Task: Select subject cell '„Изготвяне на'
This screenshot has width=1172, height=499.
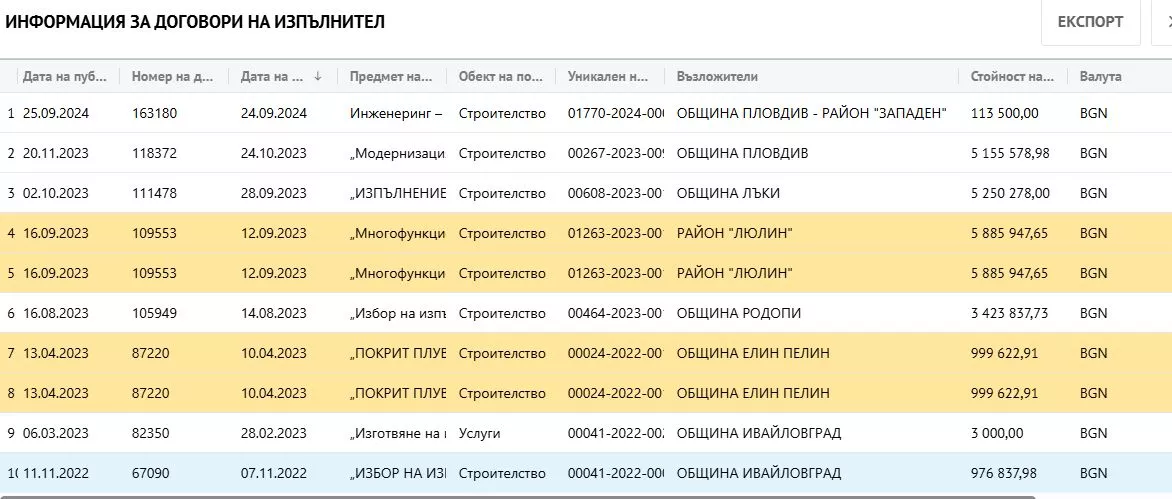Action: point(398,433)
